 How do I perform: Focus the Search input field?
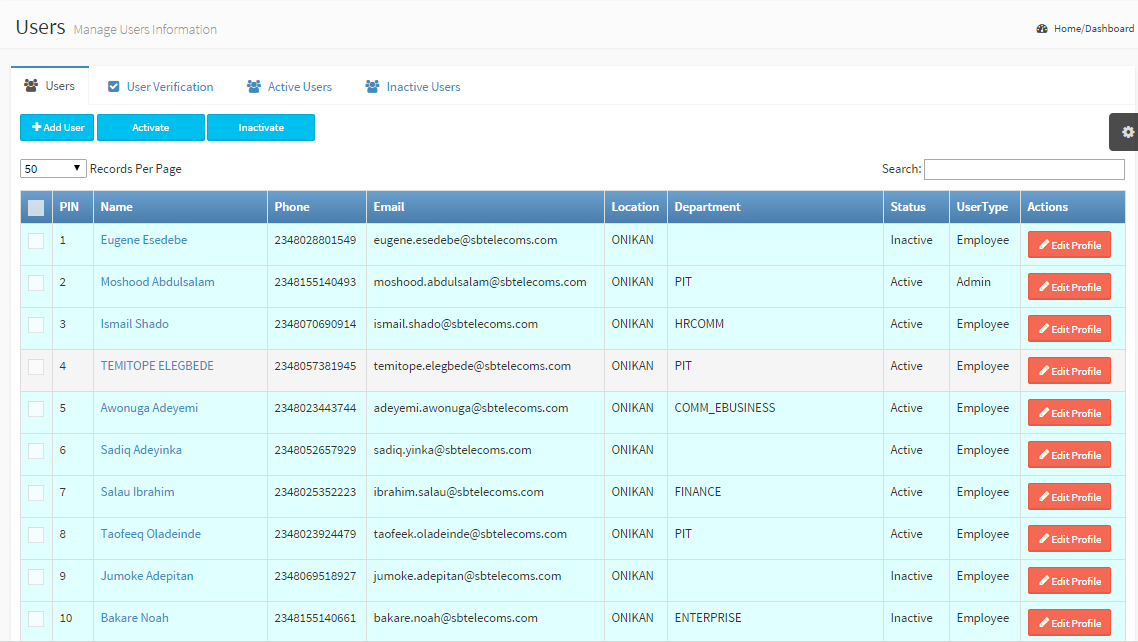[1023, 169]
